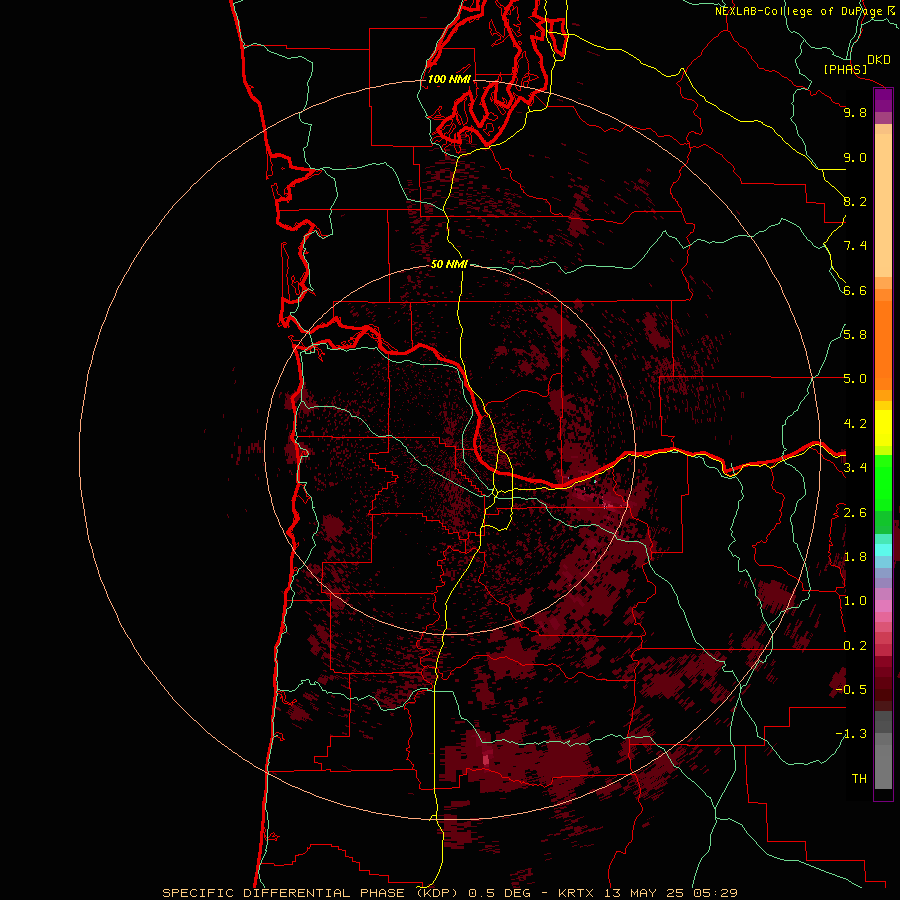900x900 pixels.
Task: Click the 1.0 value on the scale
Action: pos(855,601)
